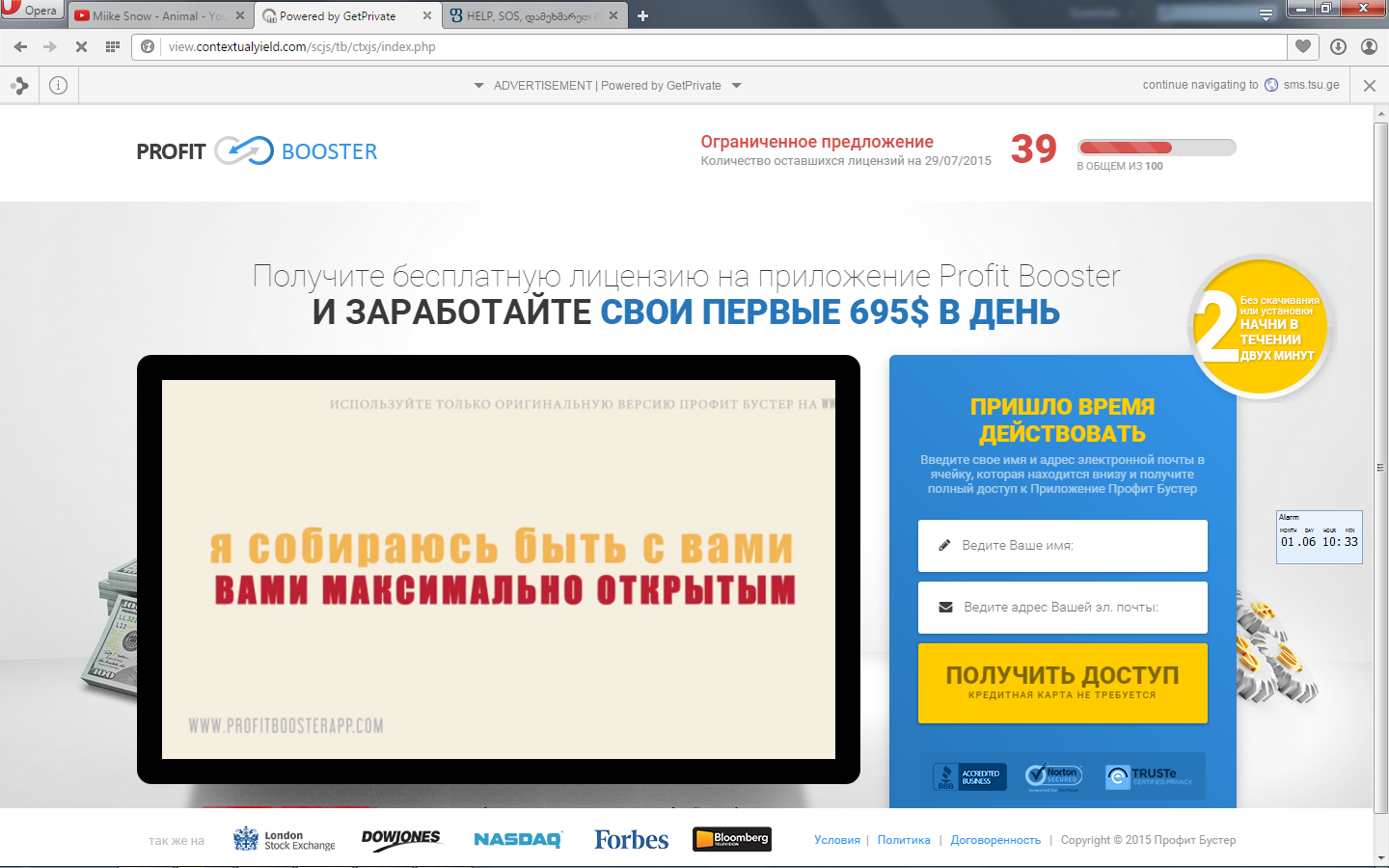Click the TRUSTe certified privacy badge
This screenshot has width=1389, height=868.
point(1150,776)
